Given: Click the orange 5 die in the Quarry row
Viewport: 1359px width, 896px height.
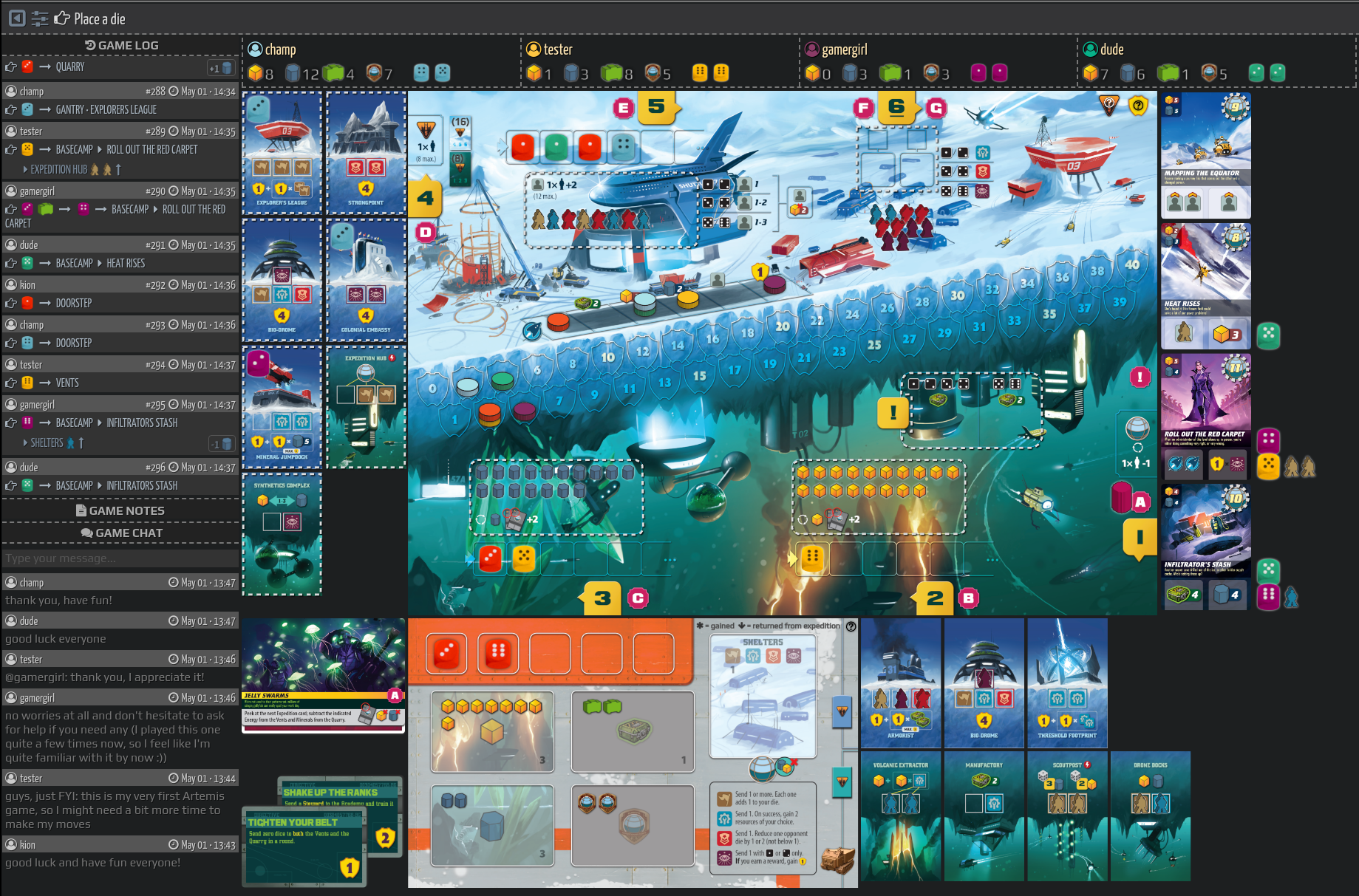Looking at the screenshot, I should tap(523, 558).
